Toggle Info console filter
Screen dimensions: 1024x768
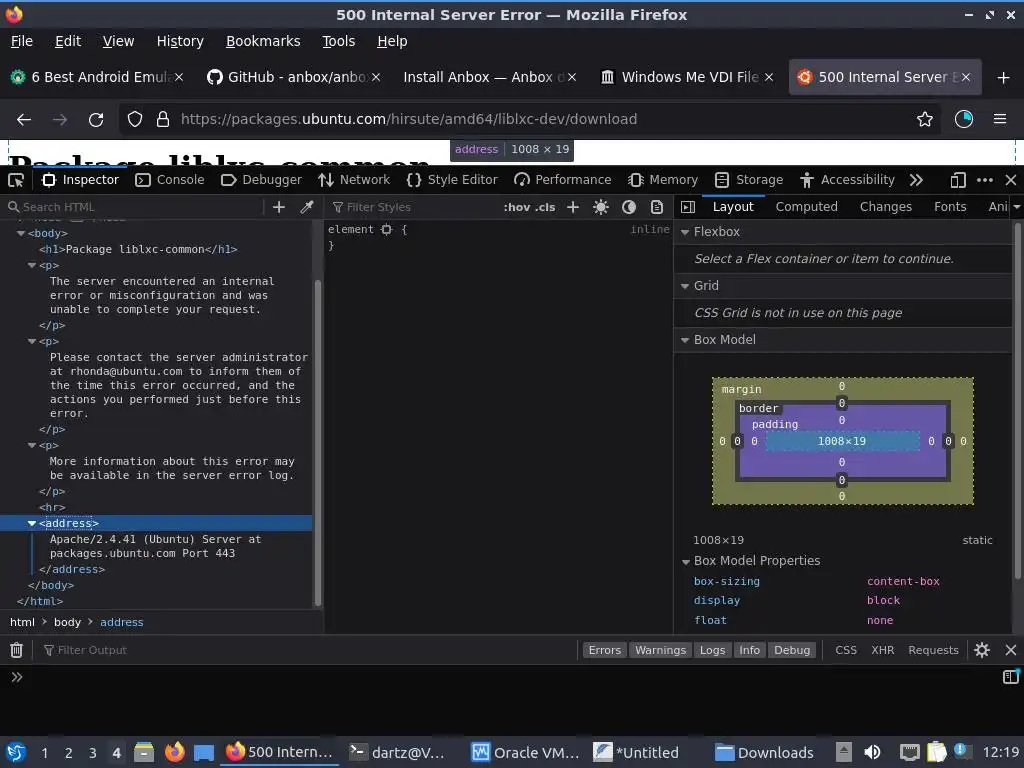[750, 650]
